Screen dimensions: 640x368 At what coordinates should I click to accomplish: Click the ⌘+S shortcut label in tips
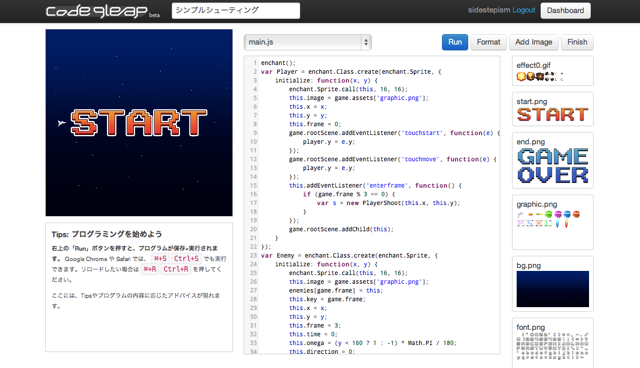[160, 259]
